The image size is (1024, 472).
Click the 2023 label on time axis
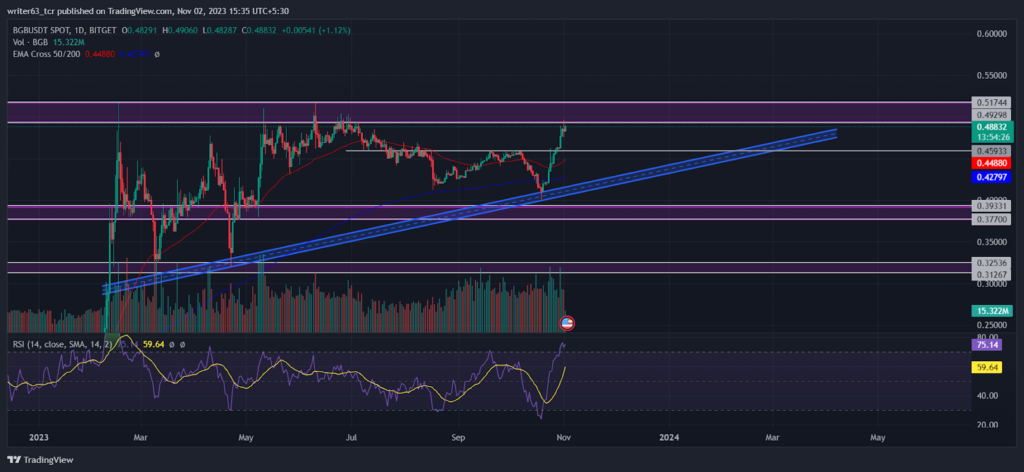(x=39, y=437)
